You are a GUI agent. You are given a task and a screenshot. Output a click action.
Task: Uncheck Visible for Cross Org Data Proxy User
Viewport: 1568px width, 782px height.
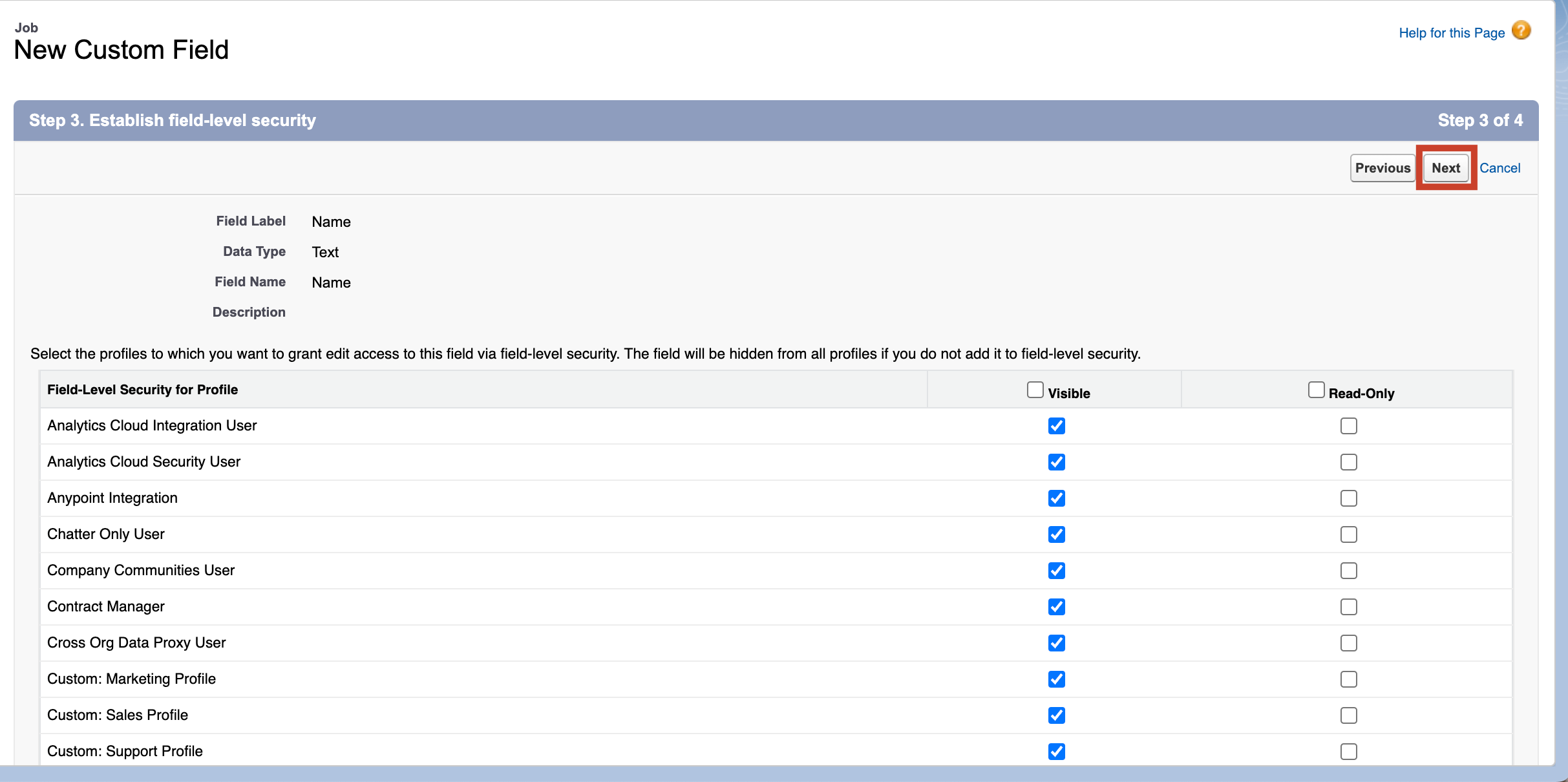tap(1056, 643)
